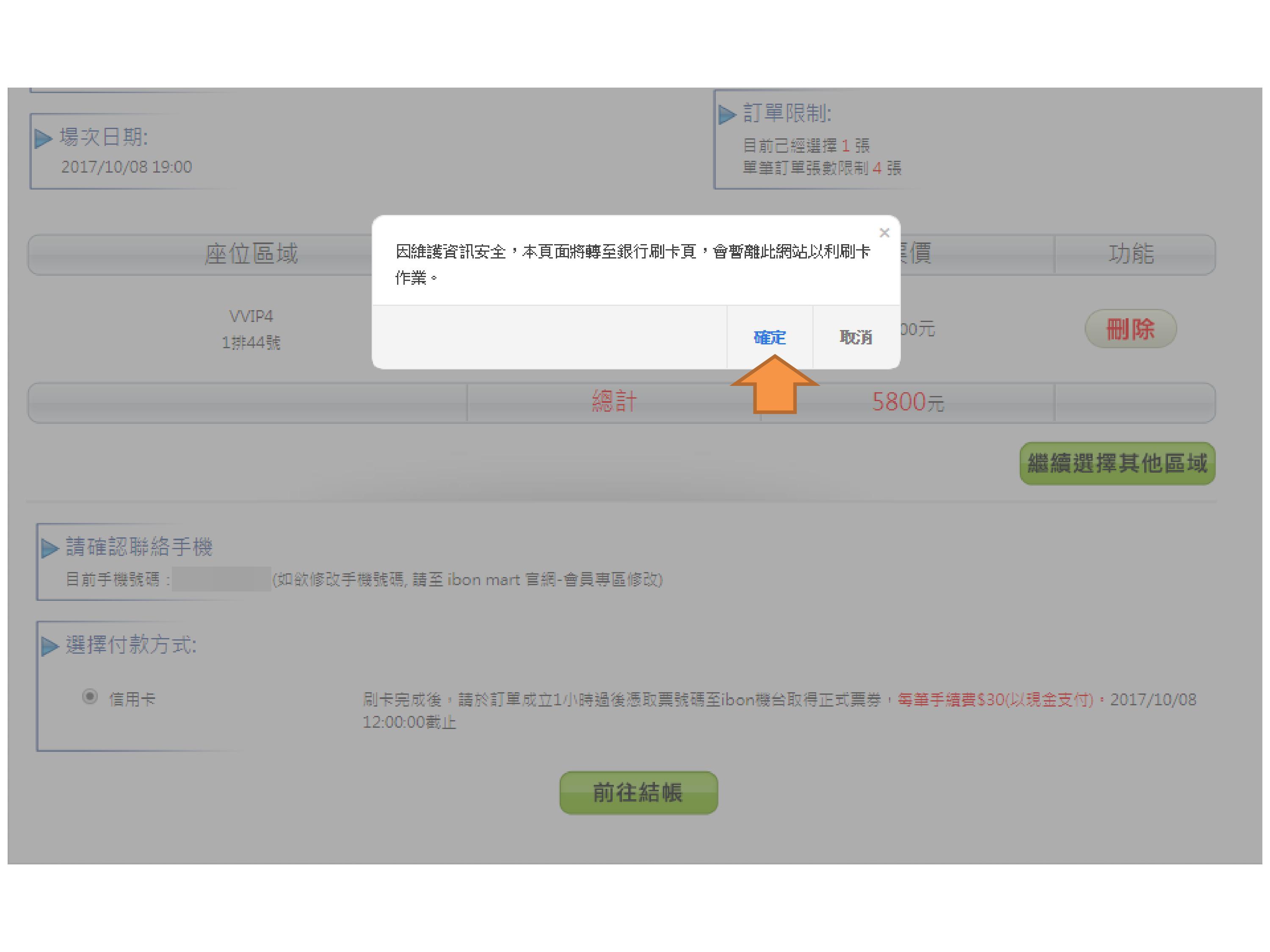Click the date 2017/10/08 19:00
Viewport: 1270px width, 952px height.
tap(126, 167)
